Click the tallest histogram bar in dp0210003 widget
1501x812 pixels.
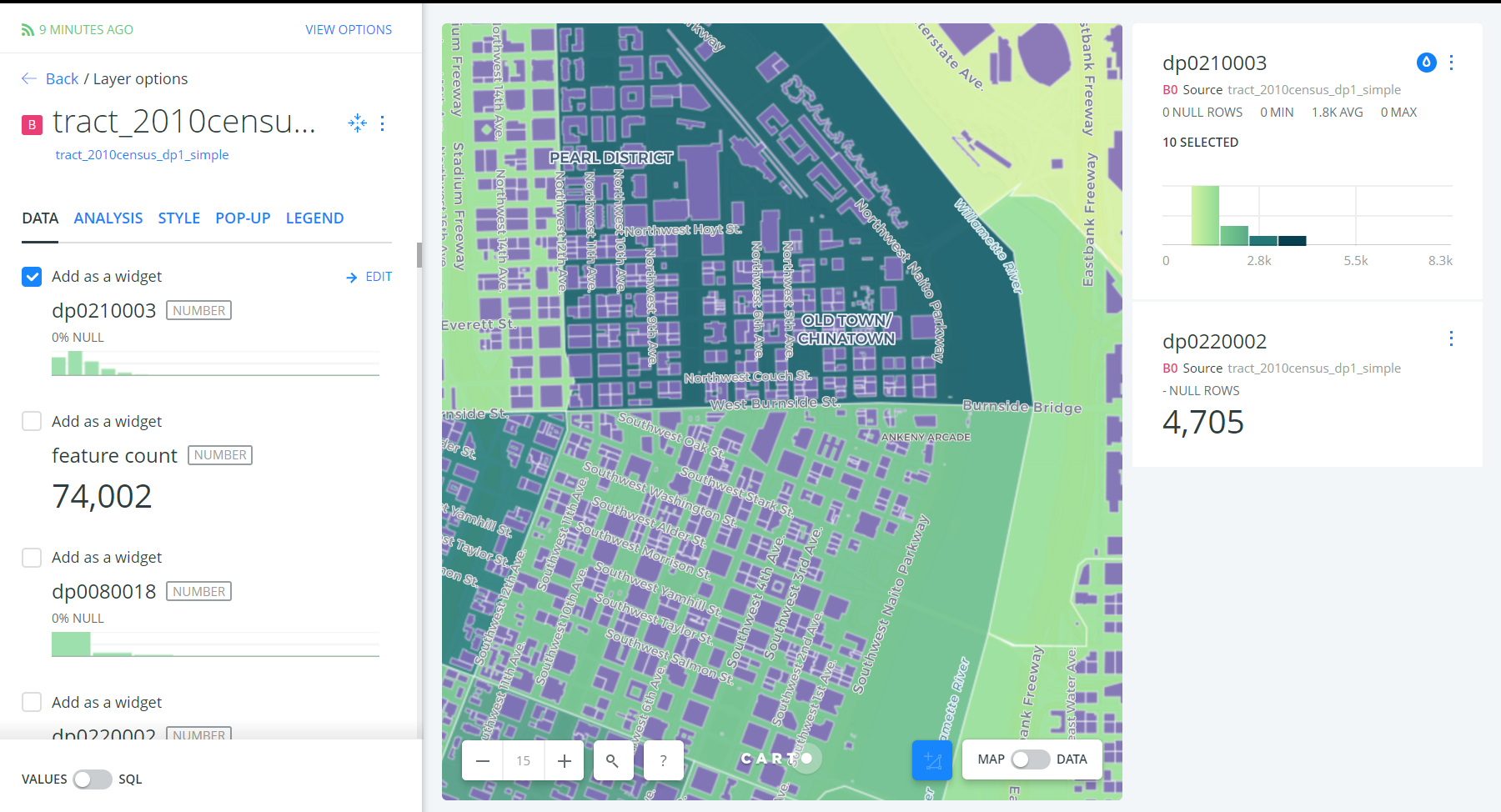tap(1205, 216)
